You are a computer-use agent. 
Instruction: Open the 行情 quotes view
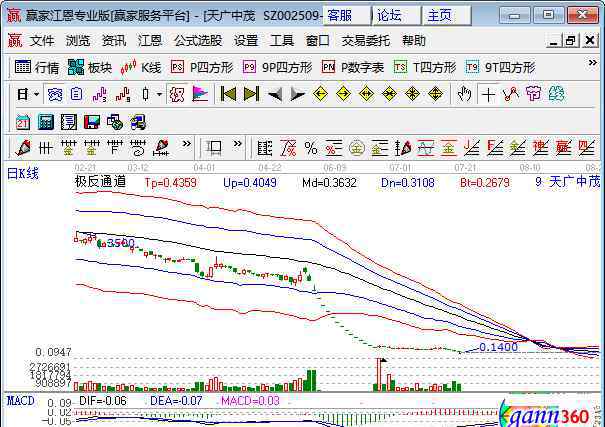38,67
